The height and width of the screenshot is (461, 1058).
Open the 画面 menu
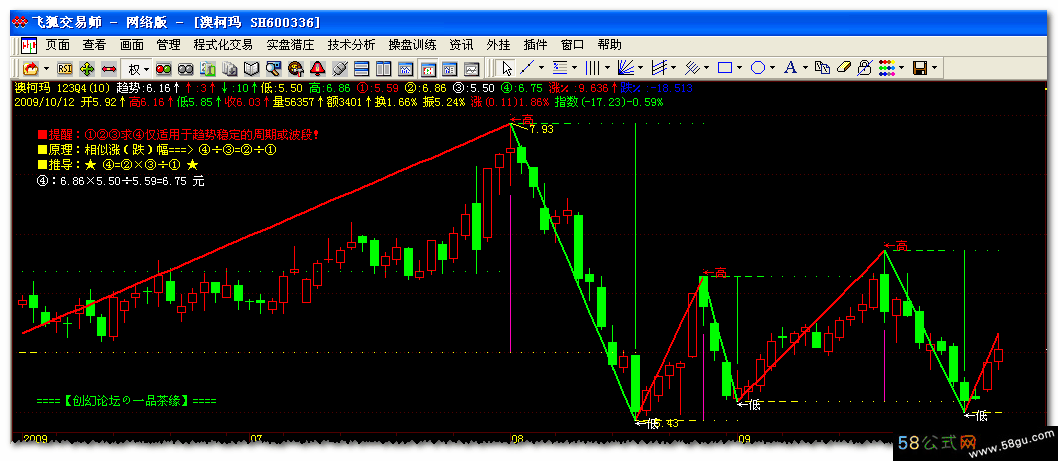[132, 45]
